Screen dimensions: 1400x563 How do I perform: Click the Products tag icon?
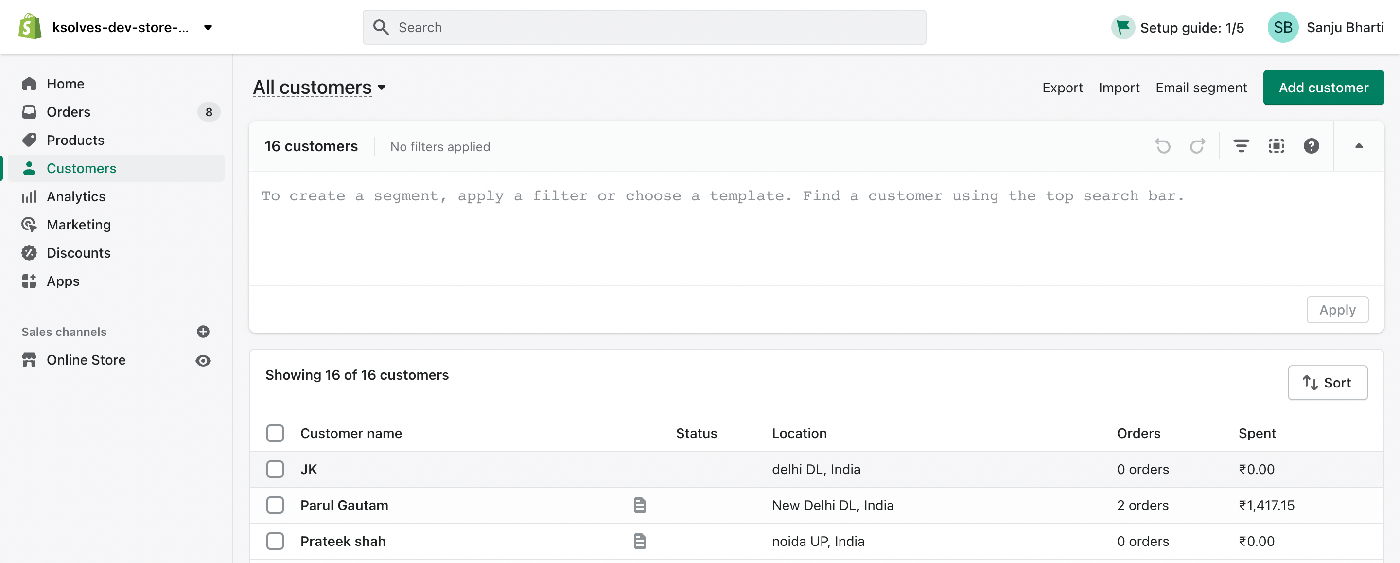click(29, 140)
